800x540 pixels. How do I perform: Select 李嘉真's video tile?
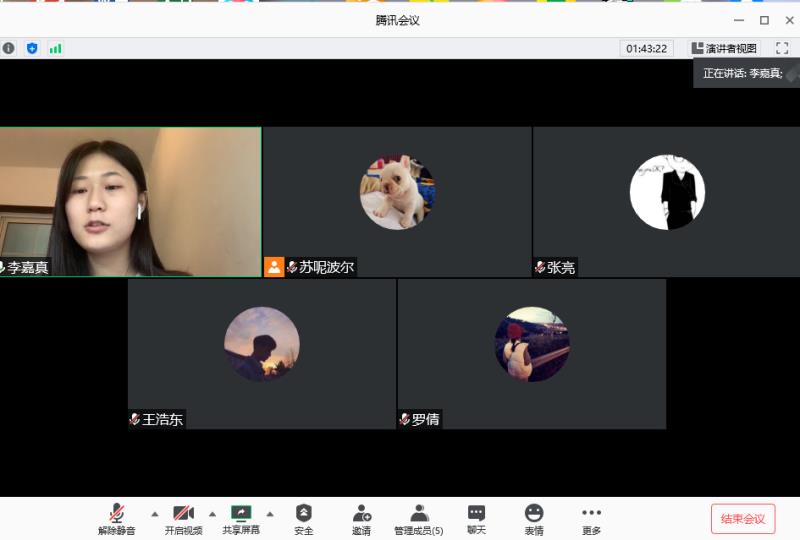(131, 202)
